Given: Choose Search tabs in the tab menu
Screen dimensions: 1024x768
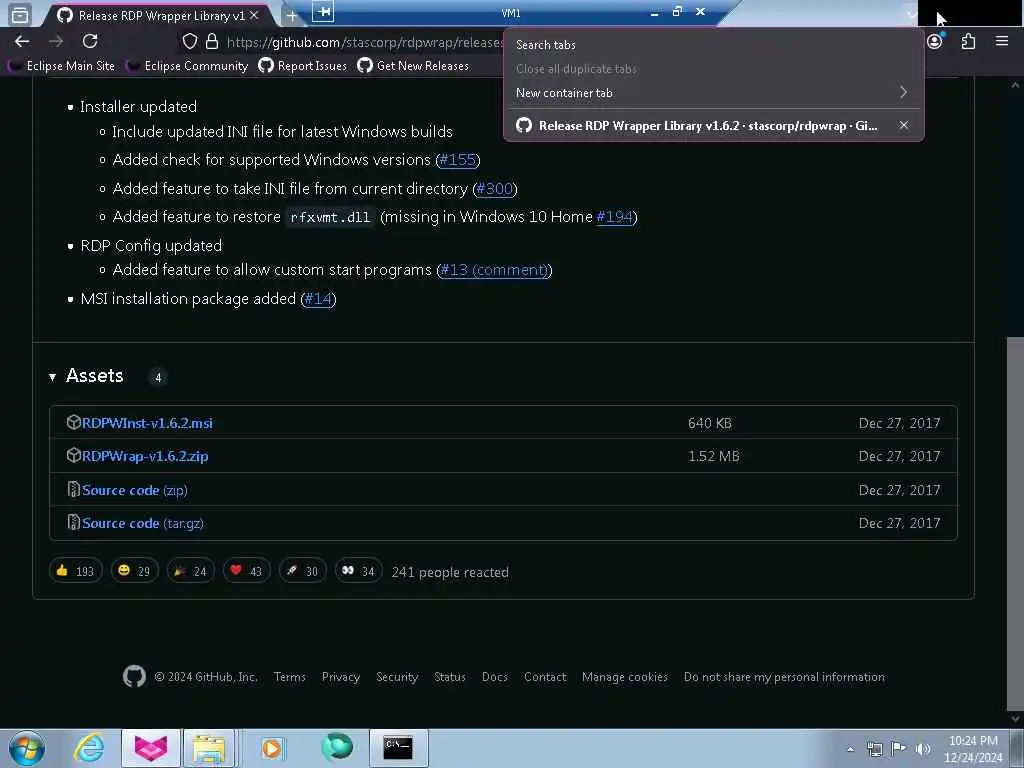Looking at the screenshot, I should (545, 44).
